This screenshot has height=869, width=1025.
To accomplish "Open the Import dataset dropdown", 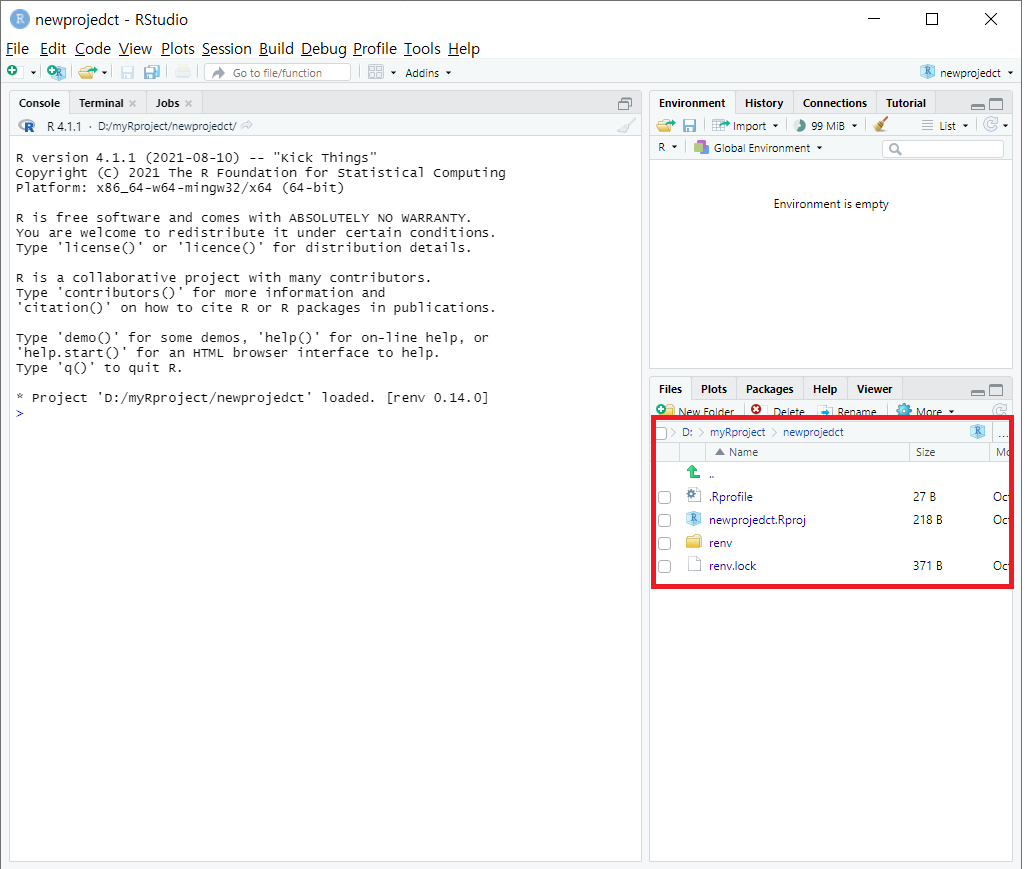I will coord(745,126).
